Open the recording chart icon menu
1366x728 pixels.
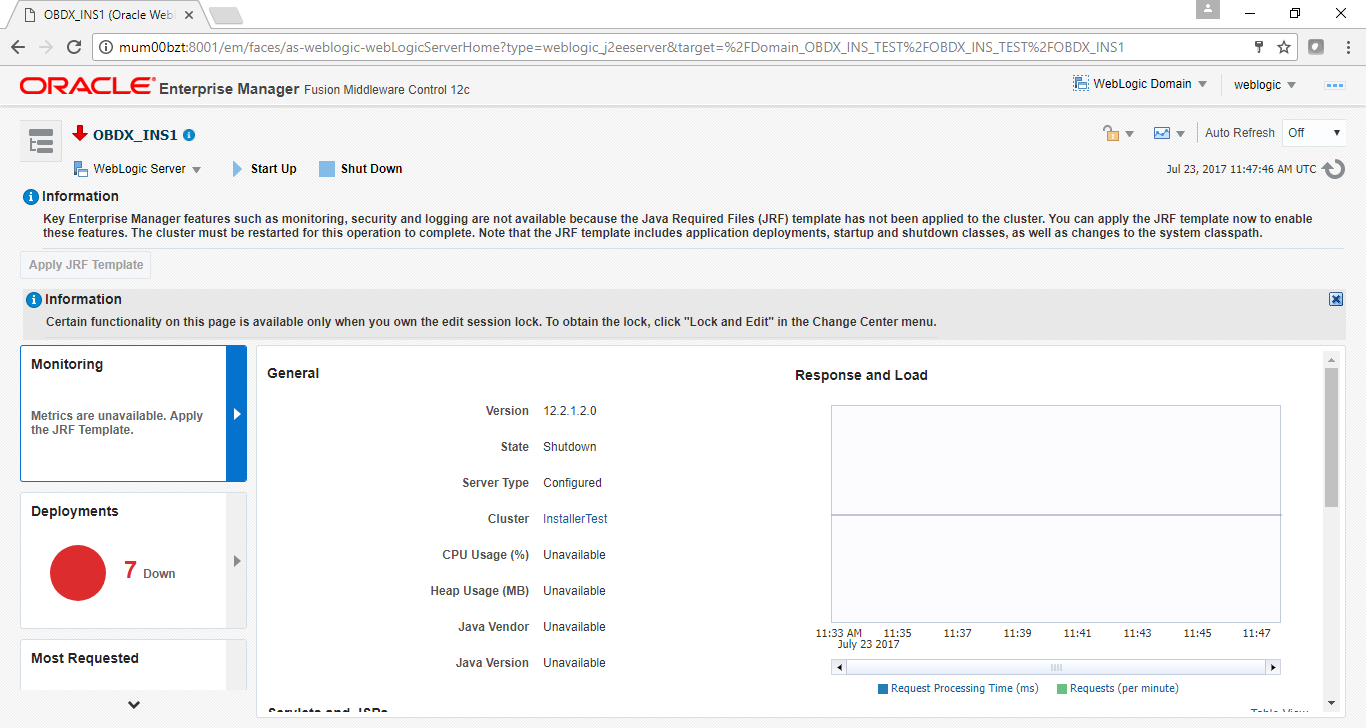(x=1162, y=133)
